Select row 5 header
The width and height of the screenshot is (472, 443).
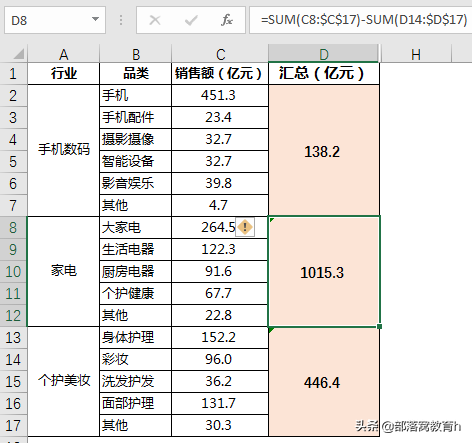pos(13,162)
